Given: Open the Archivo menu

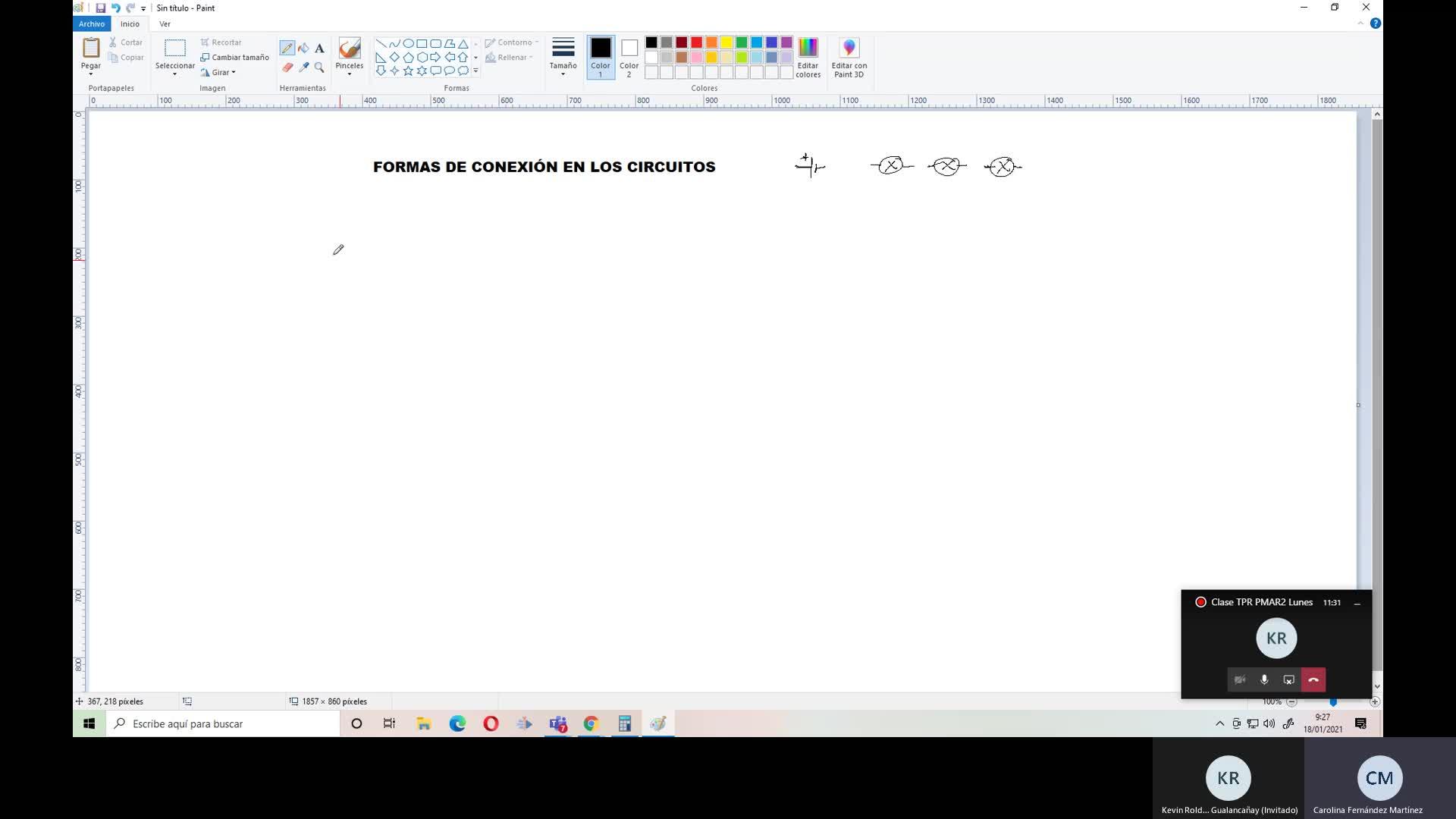Looking at the screenshot, I should pos(91,24).
